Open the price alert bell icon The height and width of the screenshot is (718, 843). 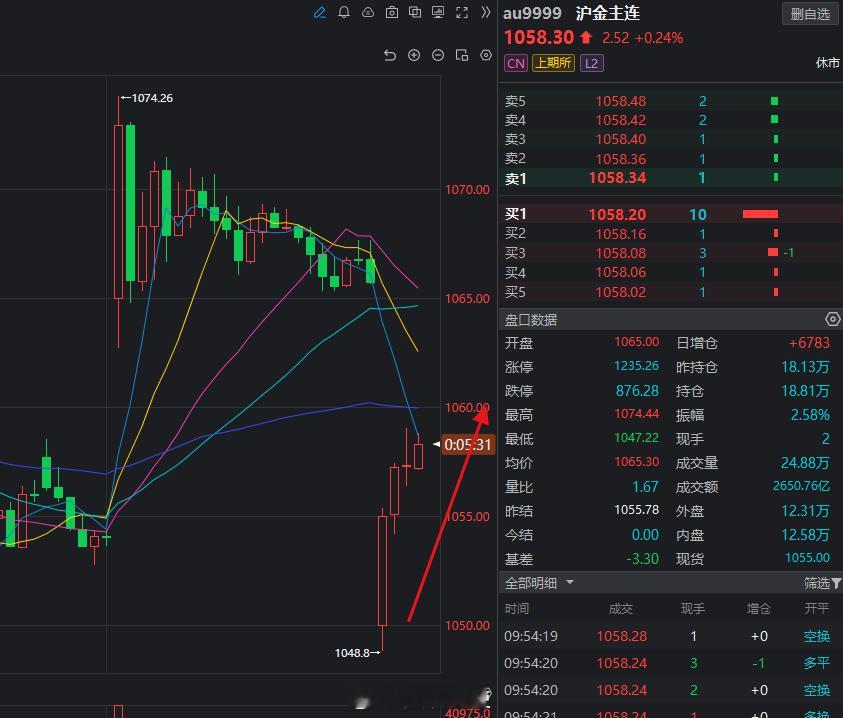tap(344, 13)
